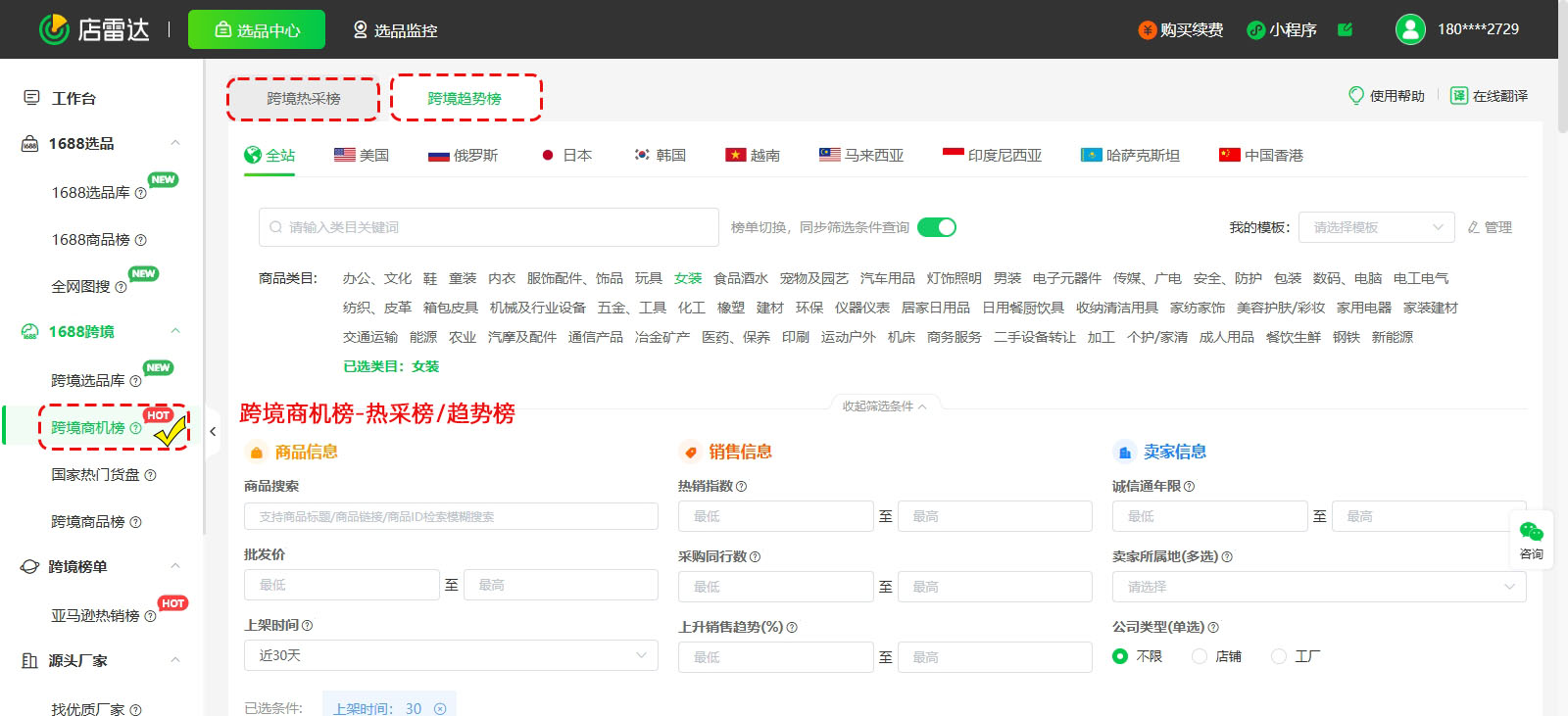Choose the 宠物及园艺 product category

[814, 278]
